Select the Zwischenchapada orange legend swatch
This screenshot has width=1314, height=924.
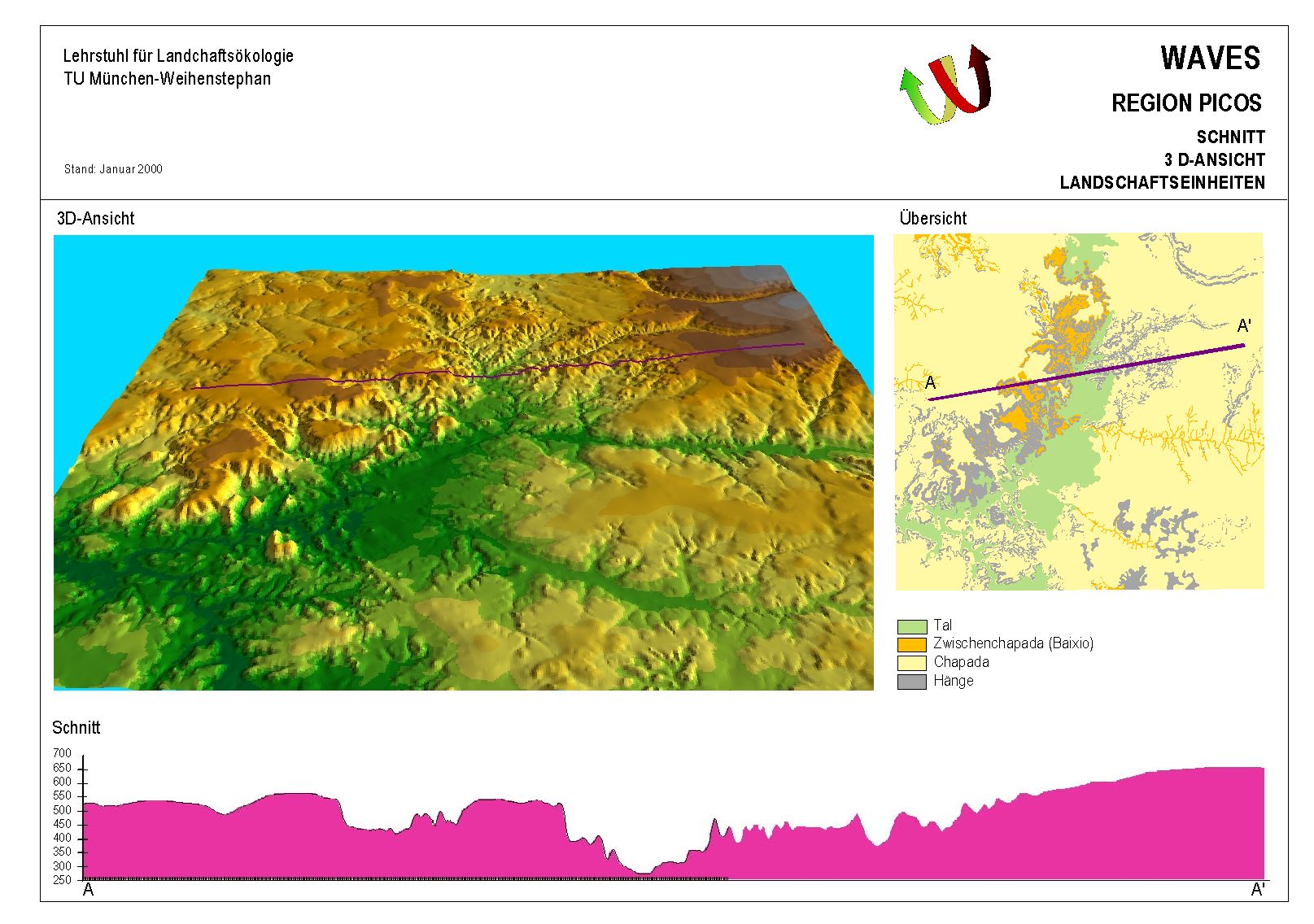click(x=912, y=644)
